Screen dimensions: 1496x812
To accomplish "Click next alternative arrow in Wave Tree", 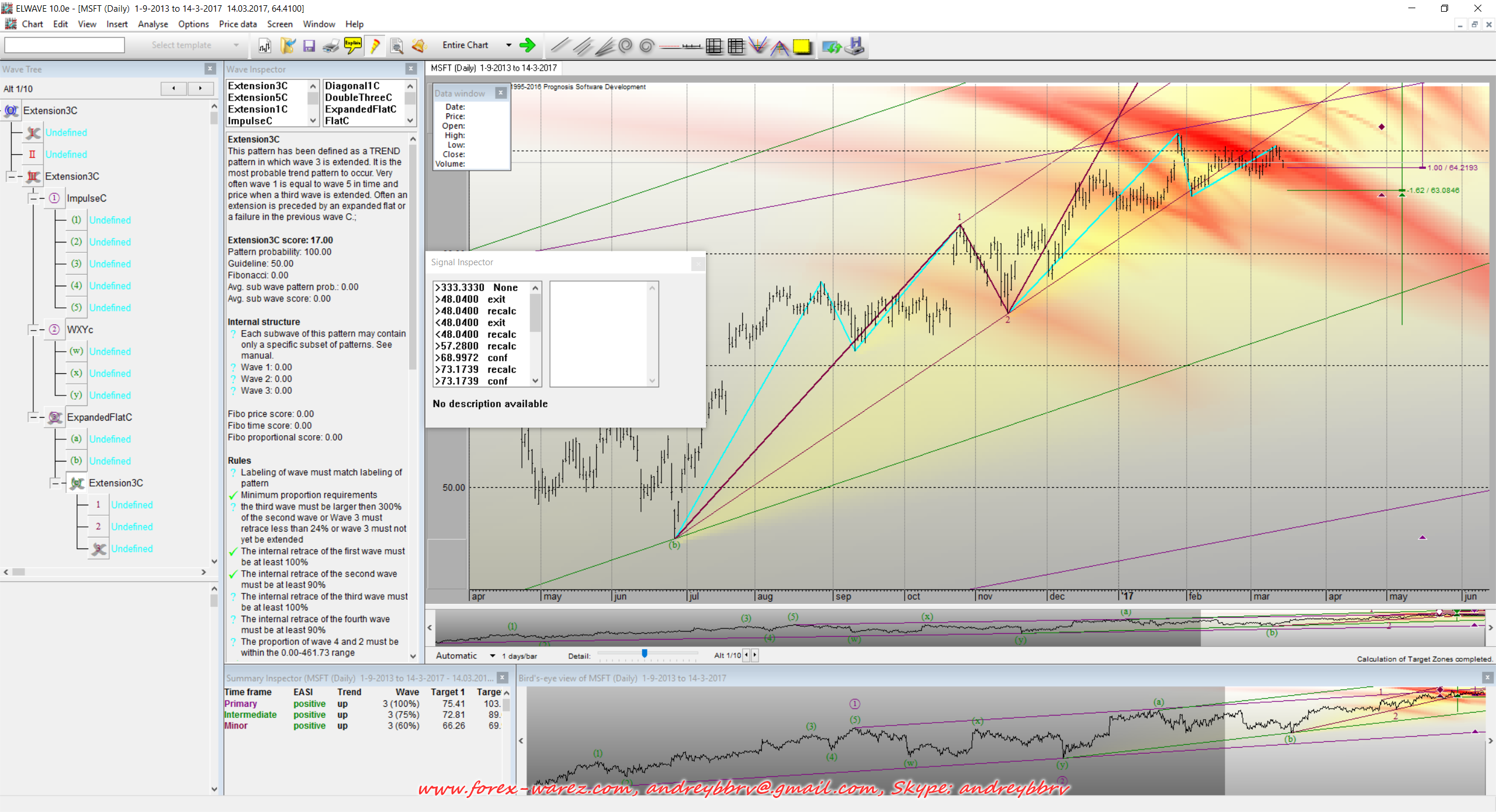I will coord(200,88).
